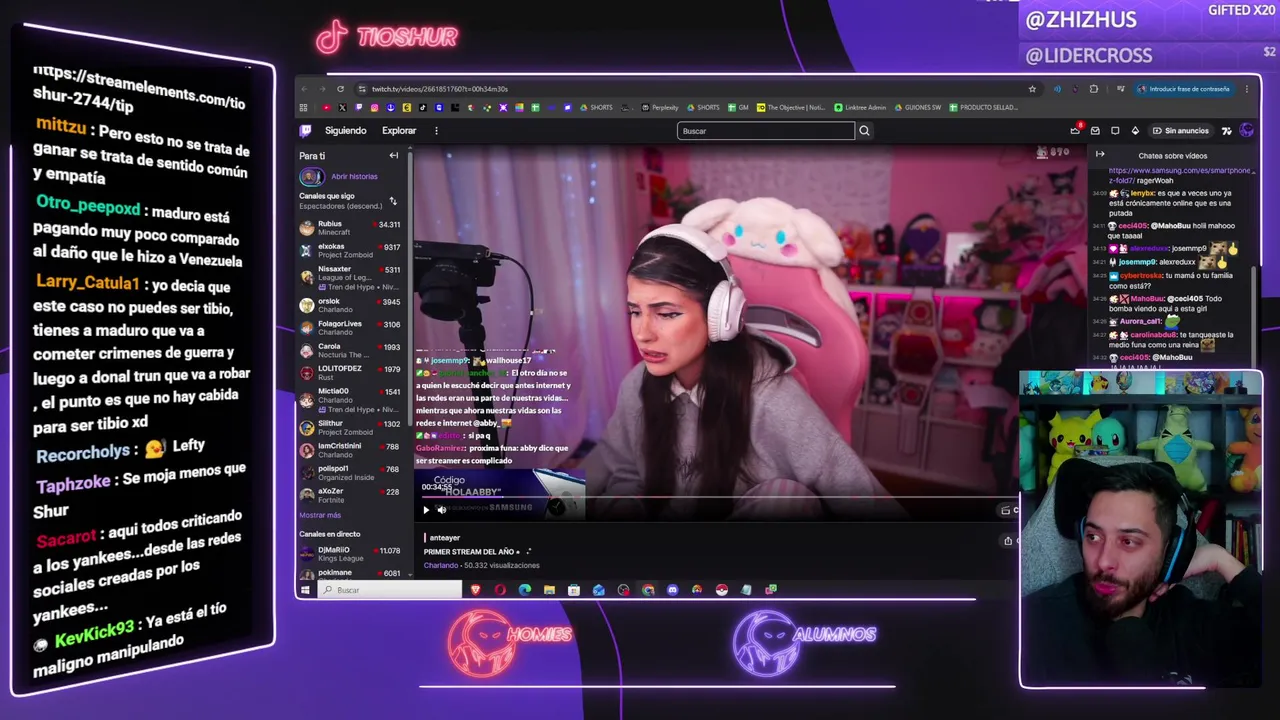Open File Explorer from the taskbar
The width and height of the screenshot is (1280, 720).
(x=549, y=590)
